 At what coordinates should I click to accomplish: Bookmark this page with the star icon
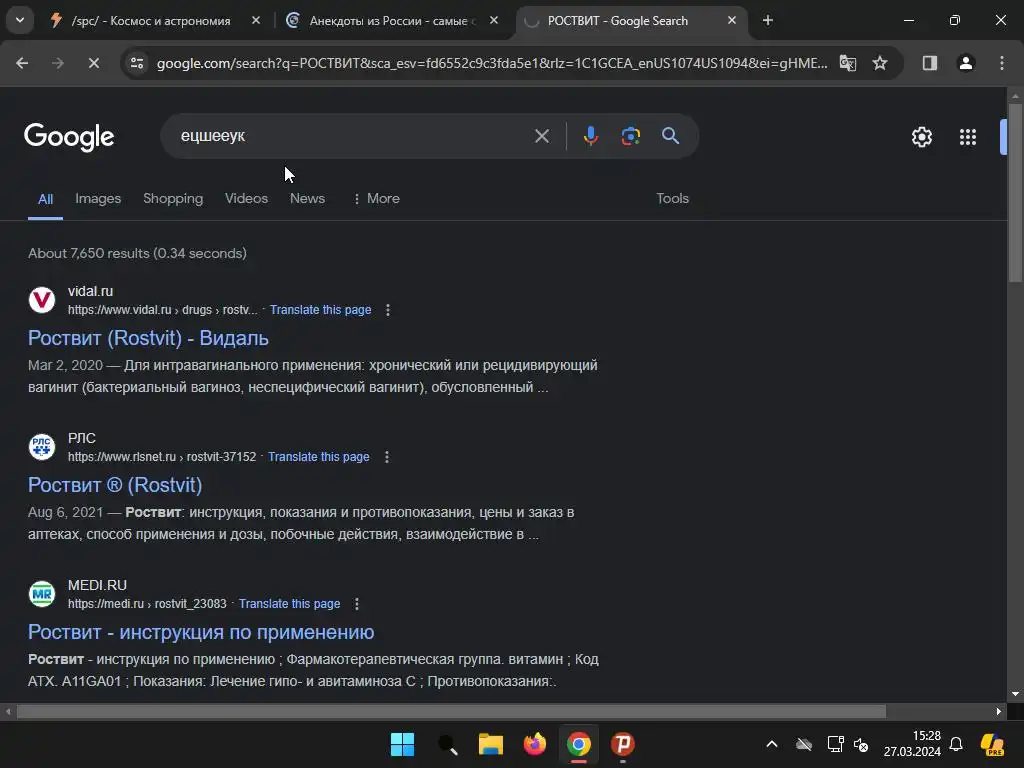tap(880, 63)
